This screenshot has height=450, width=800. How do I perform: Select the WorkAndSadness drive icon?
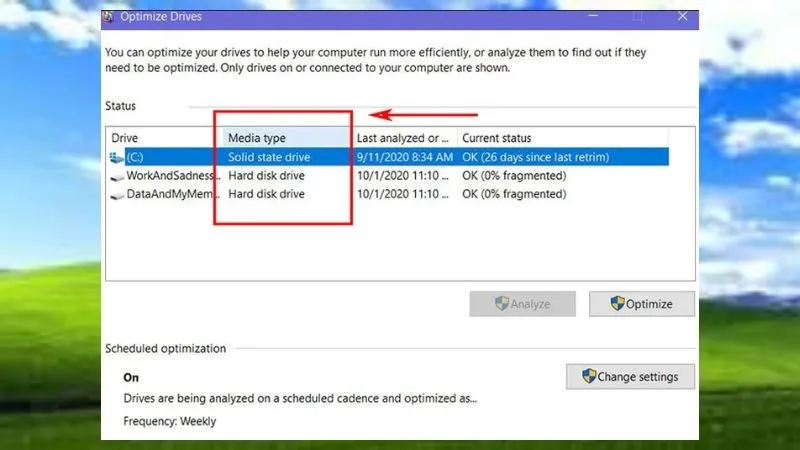tap(117, 177)
